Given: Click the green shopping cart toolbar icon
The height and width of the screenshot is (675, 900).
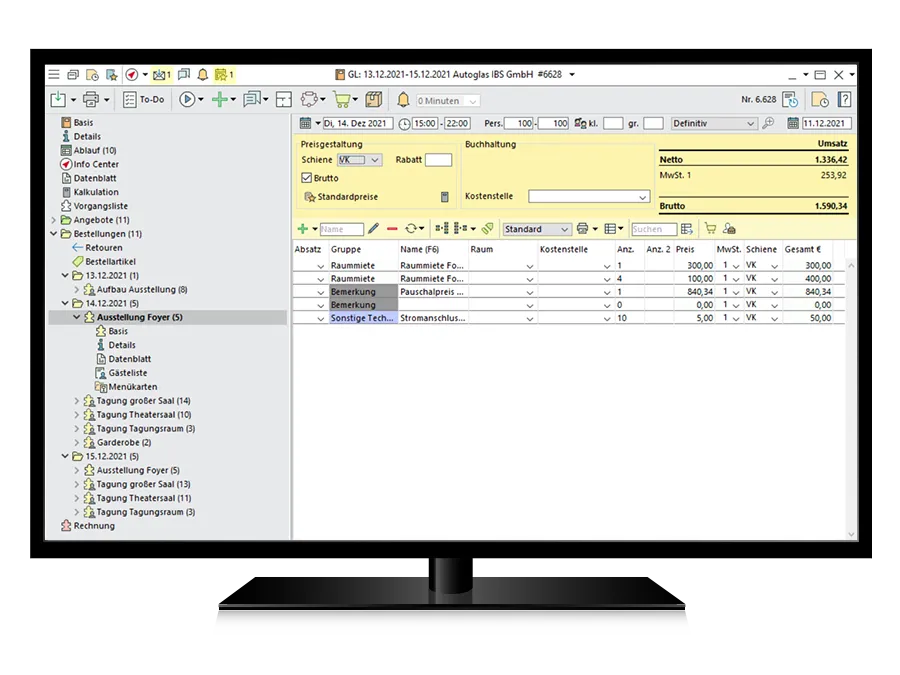Looking at the screenshot, I should [x=341, y=99].
